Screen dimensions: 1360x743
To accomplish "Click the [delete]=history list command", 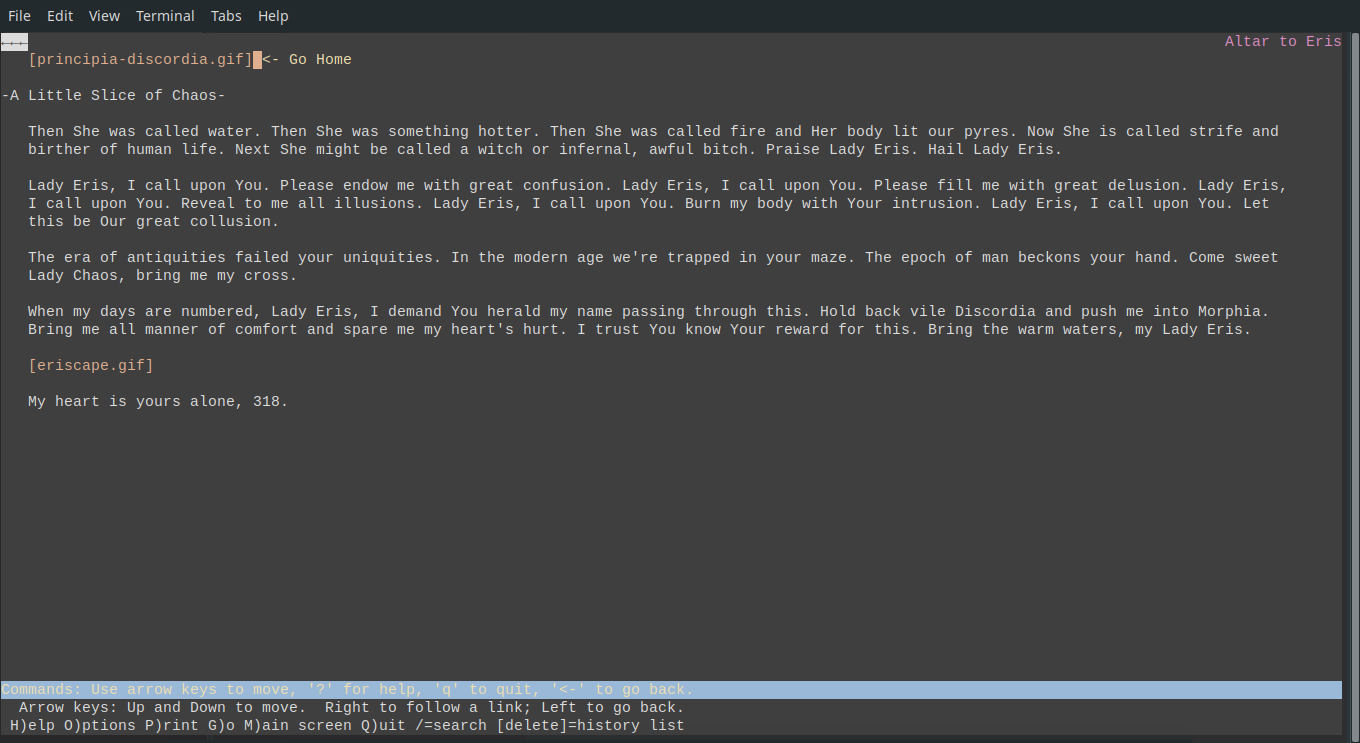I will [590, 726].
